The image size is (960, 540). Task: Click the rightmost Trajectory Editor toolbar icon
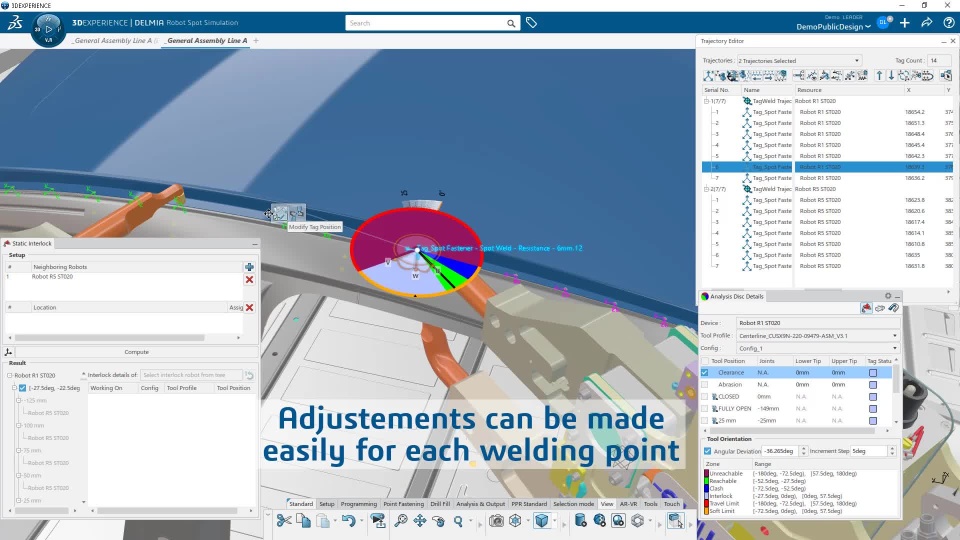[x=946, y=75]
